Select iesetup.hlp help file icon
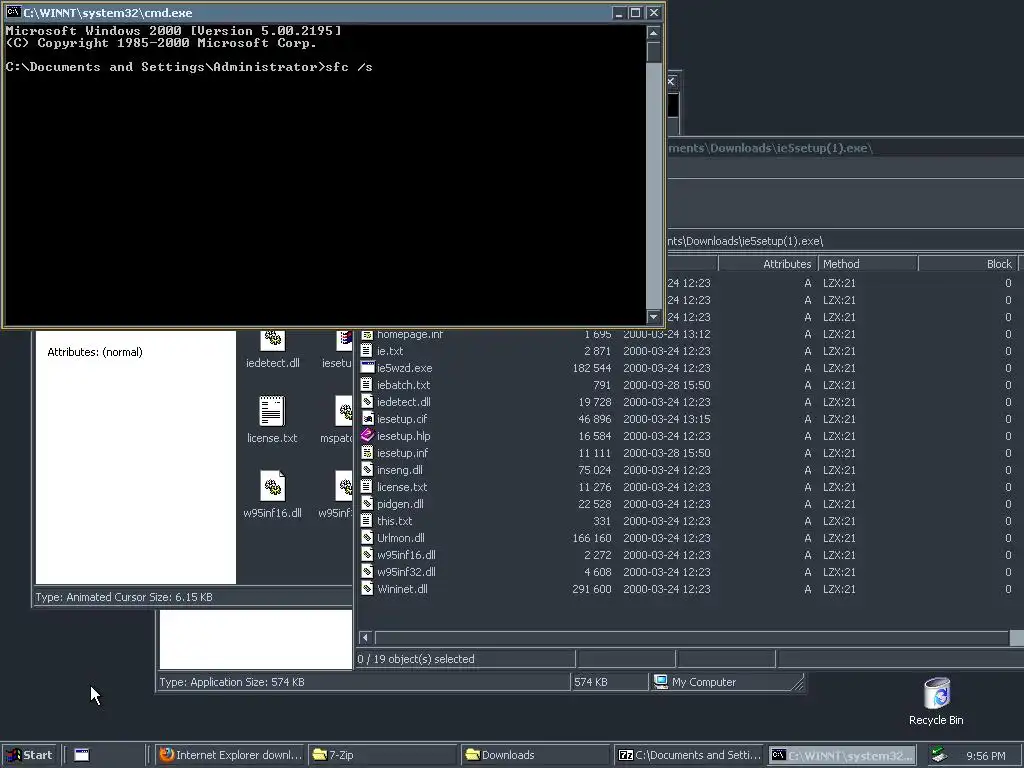Image resolution: width=1024 pixels, height=768 pixels. tap(367, 436)
